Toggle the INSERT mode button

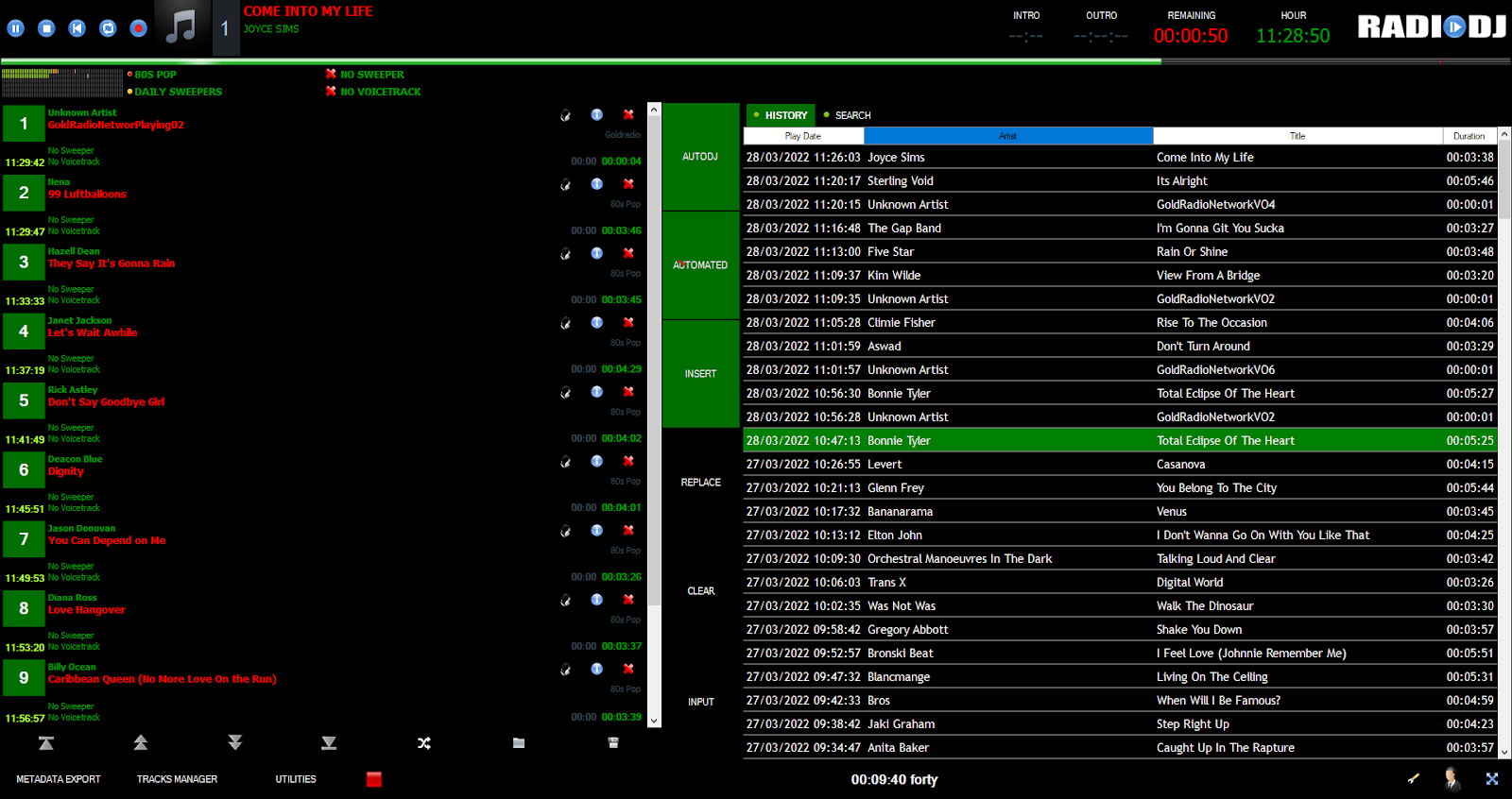(700, 374)
